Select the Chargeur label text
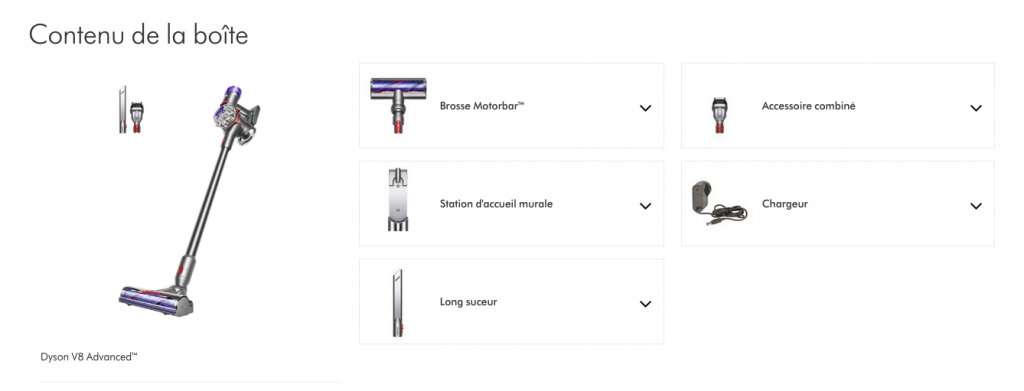Viewport: 1024px width, 391px height. 785,204
